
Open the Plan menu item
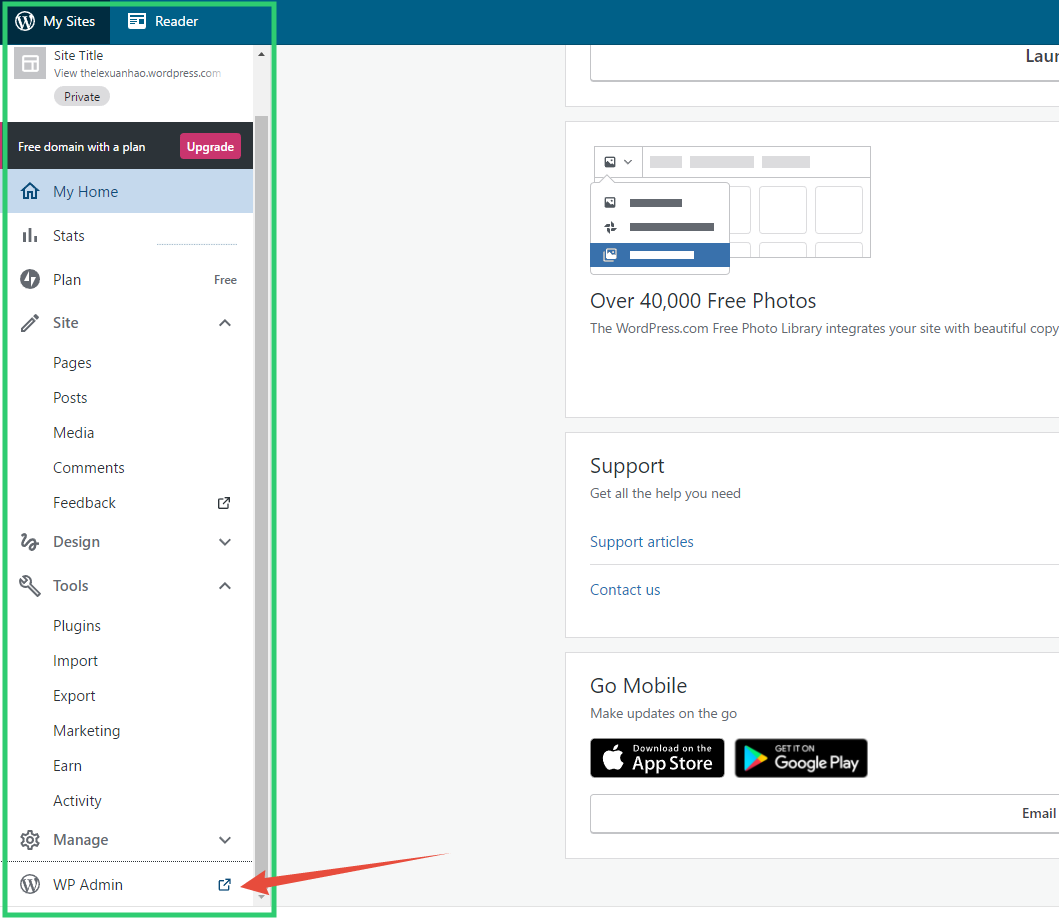(128, 280)
